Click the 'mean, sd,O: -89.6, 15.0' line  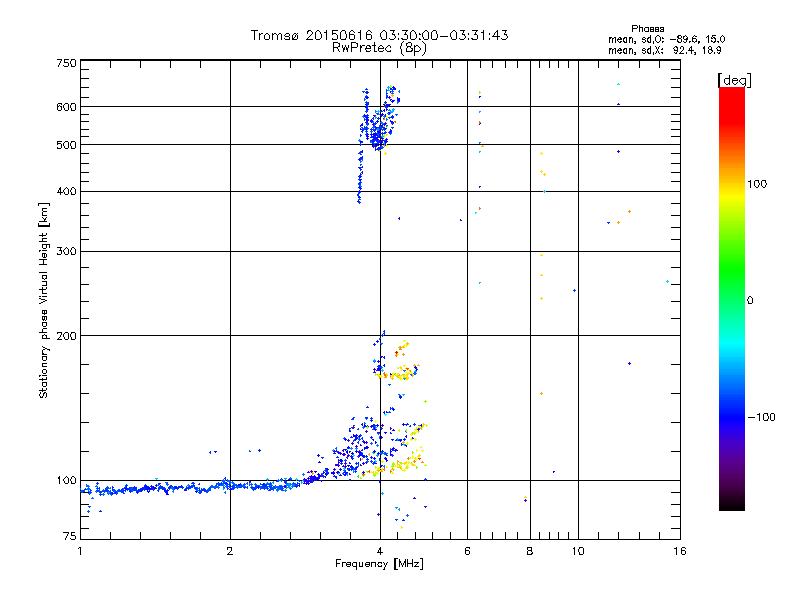666,39
